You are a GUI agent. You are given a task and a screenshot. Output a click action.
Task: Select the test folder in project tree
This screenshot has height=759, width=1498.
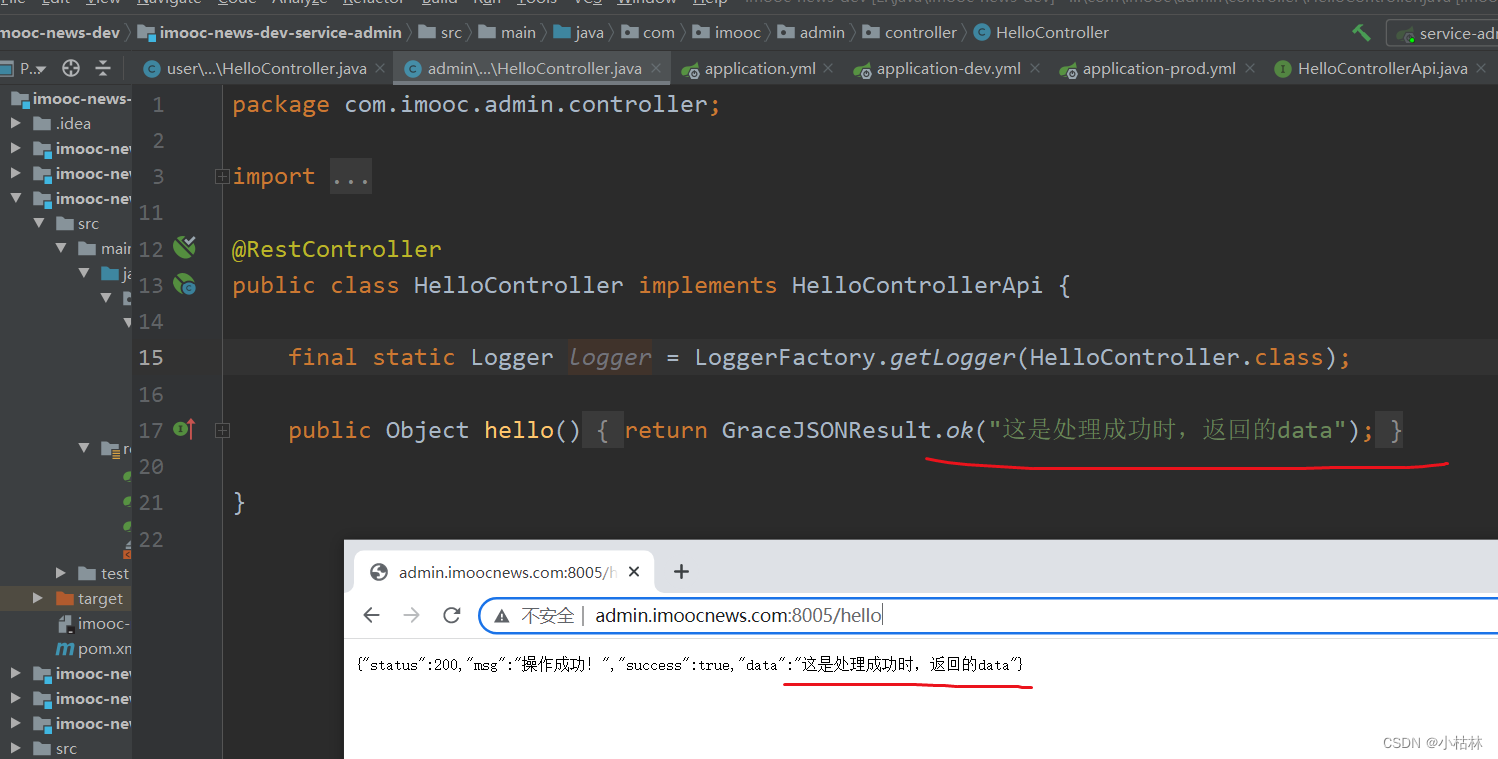[x=103, y=573]
